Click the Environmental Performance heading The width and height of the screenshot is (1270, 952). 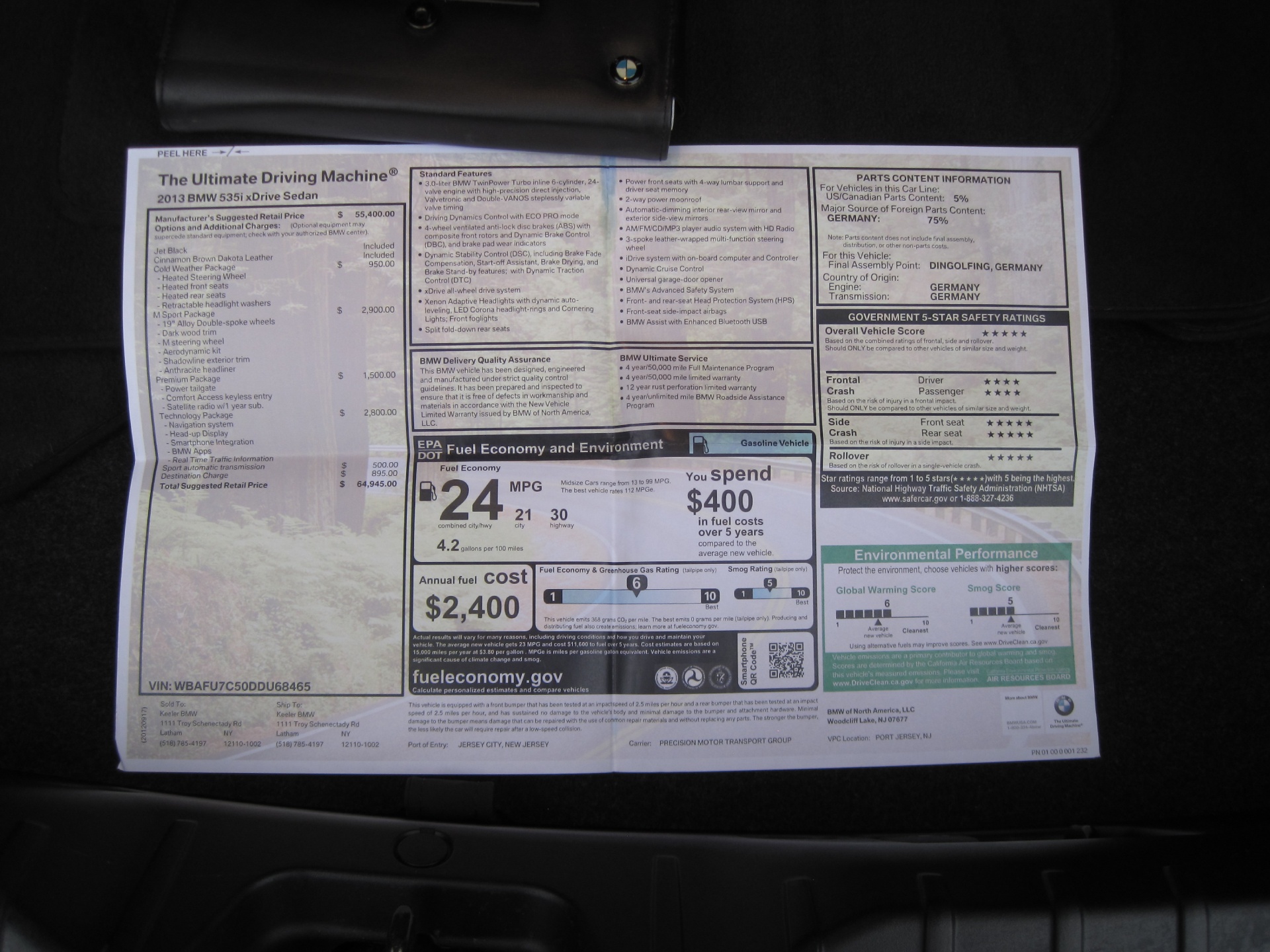pyautogui.click(x=946, y=554)
